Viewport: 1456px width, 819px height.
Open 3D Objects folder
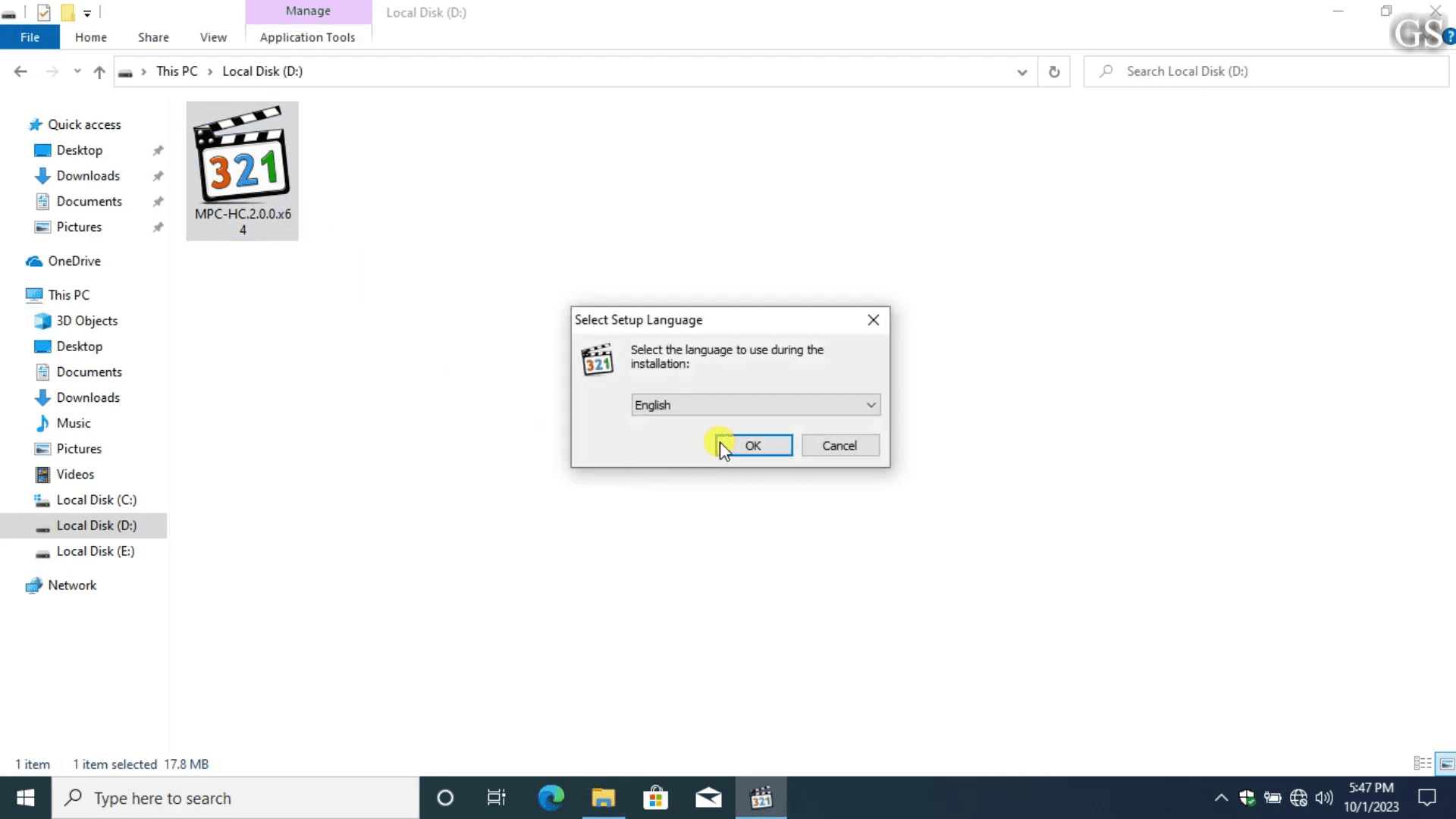pyautogui.click(x=86, y=321)
